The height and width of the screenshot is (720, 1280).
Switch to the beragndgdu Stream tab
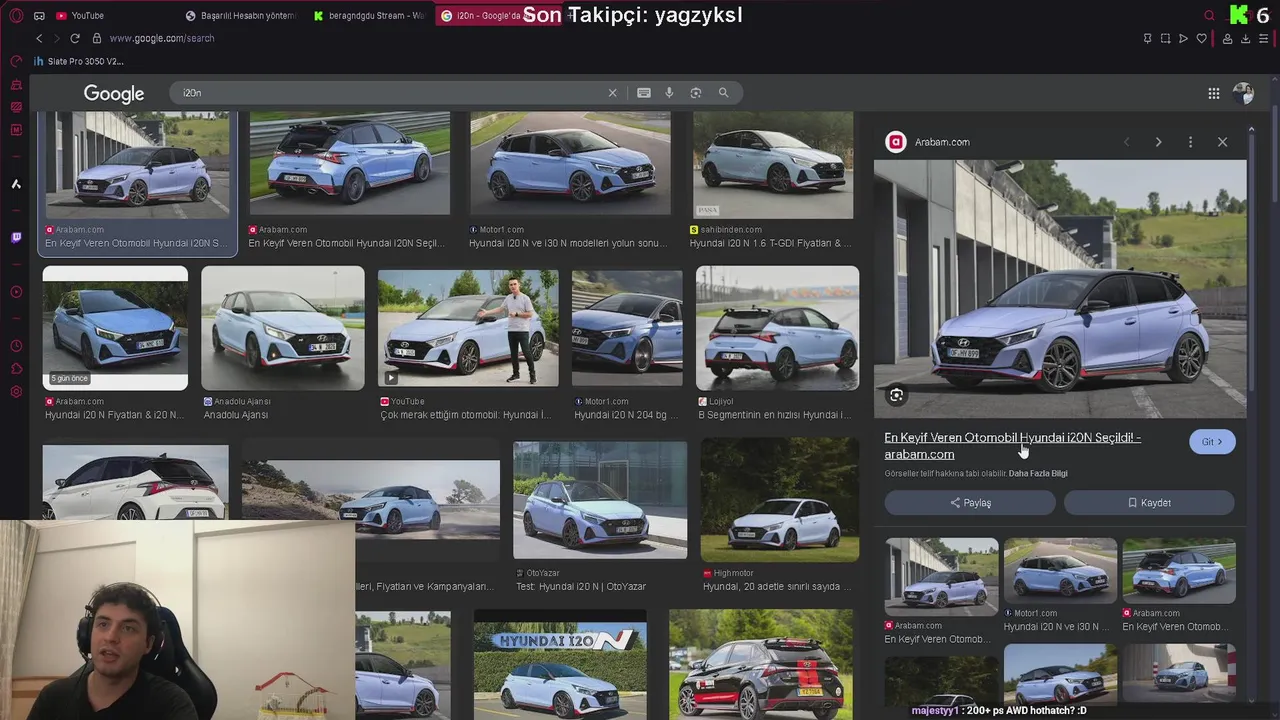(368, 15)
